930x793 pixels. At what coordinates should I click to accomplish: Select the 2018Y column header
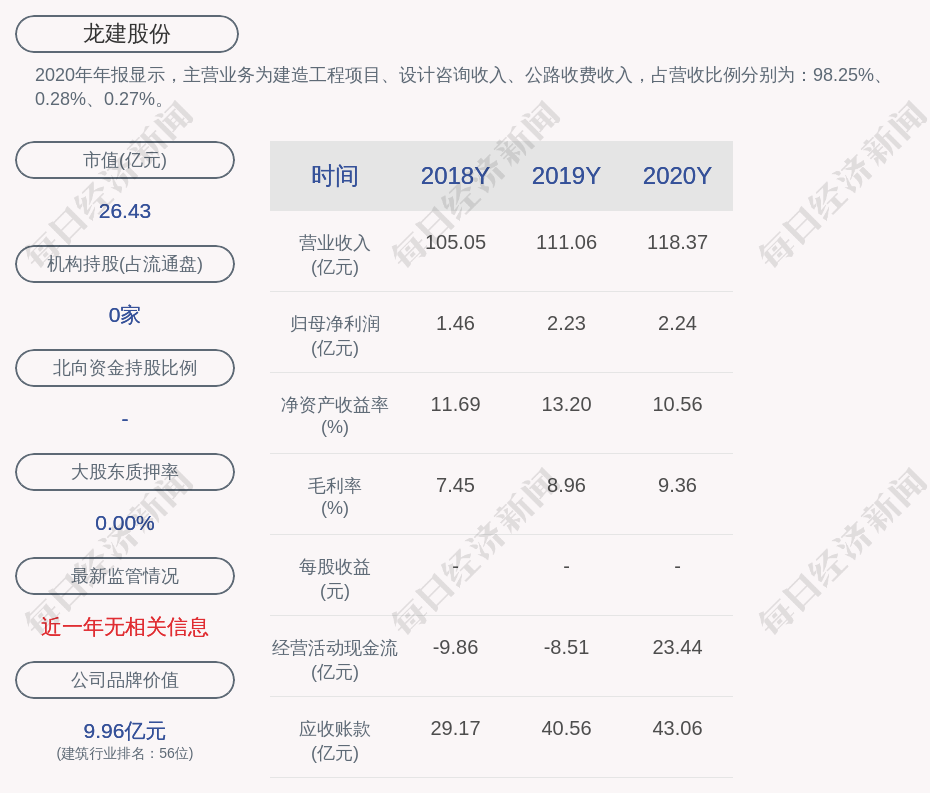(455, 176)
